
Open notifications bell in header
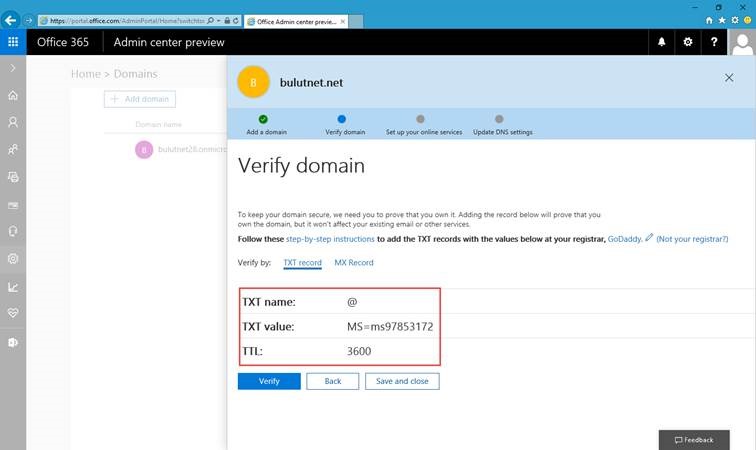click(662, 42)
